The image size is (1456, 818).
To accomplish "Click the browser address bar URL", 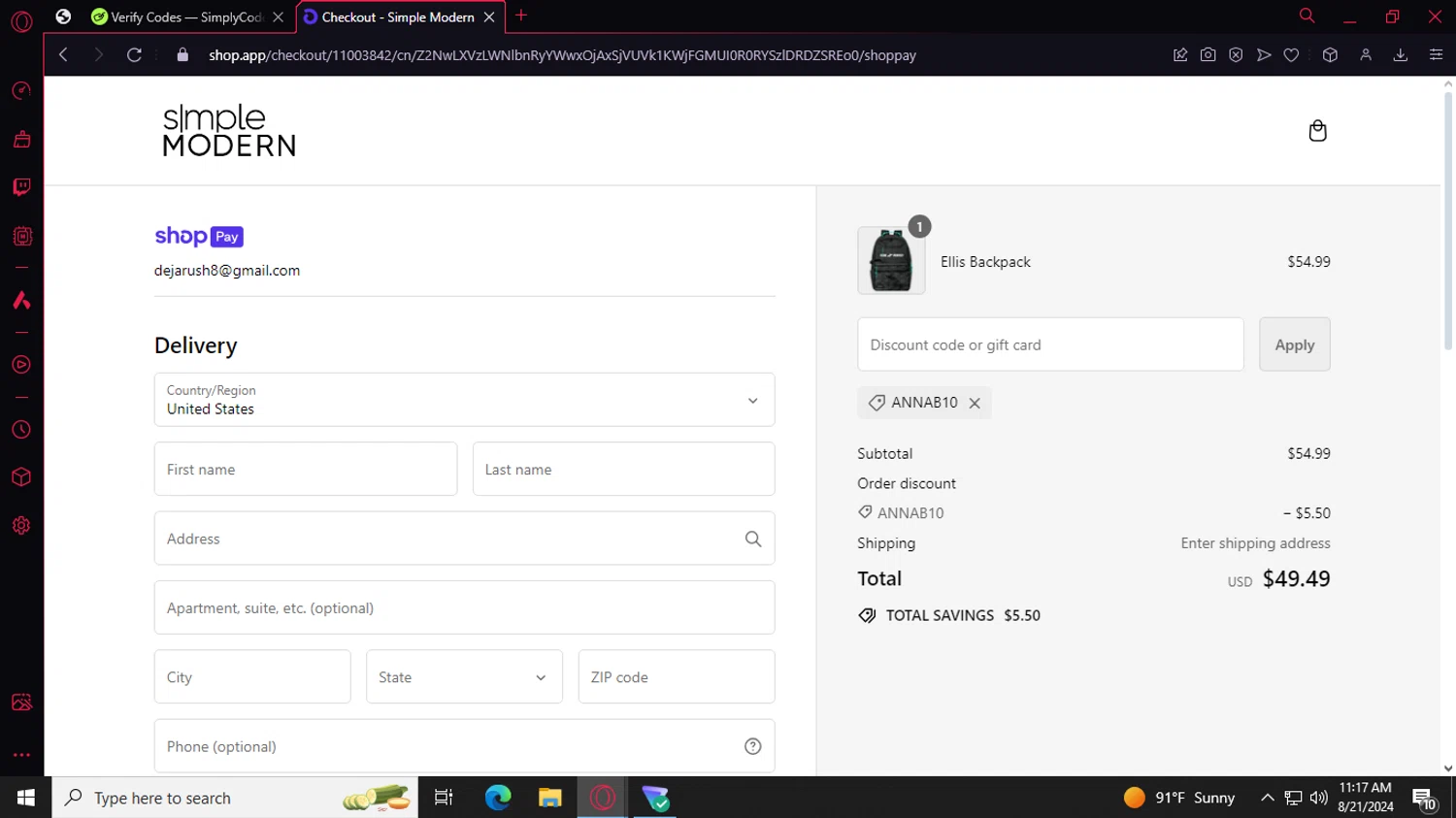I will pos(562,55).
